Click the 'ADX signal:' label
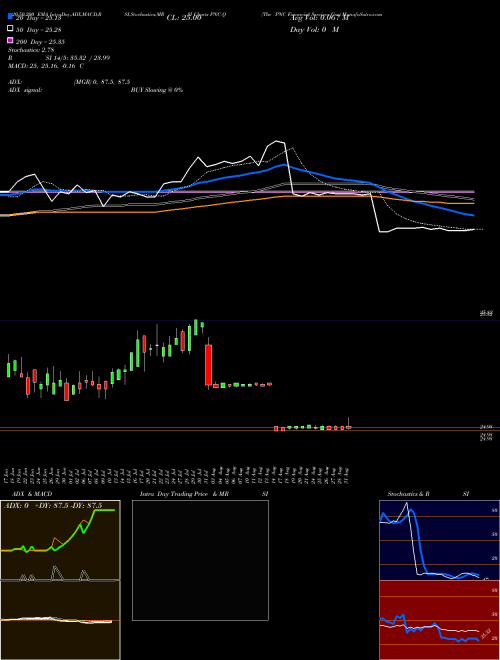 point(25,90)
